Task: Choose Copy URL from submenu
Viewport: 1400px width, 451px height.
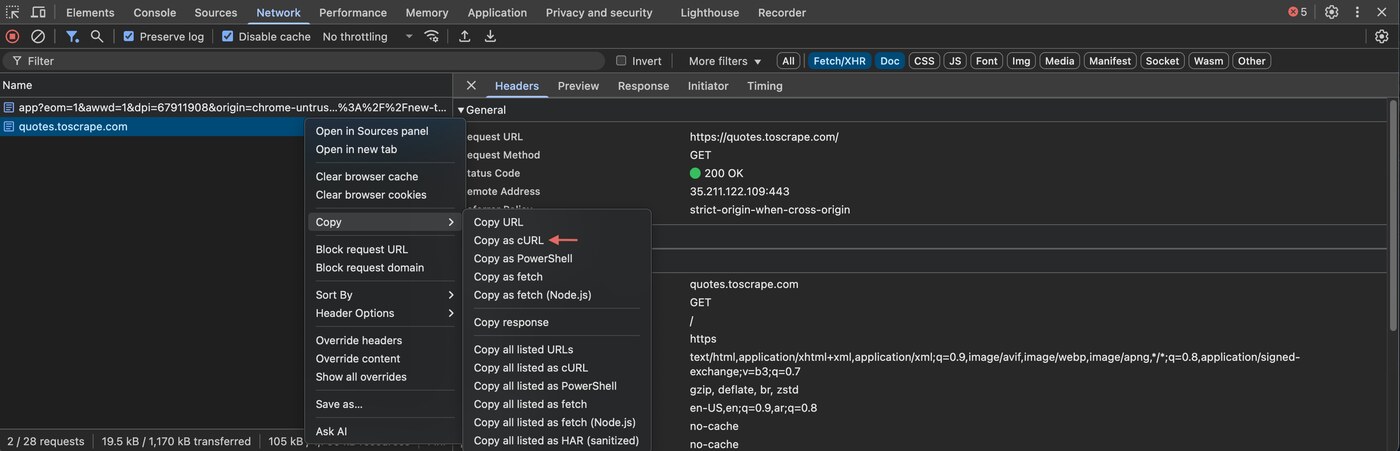Action: click(x=499, y=222)
